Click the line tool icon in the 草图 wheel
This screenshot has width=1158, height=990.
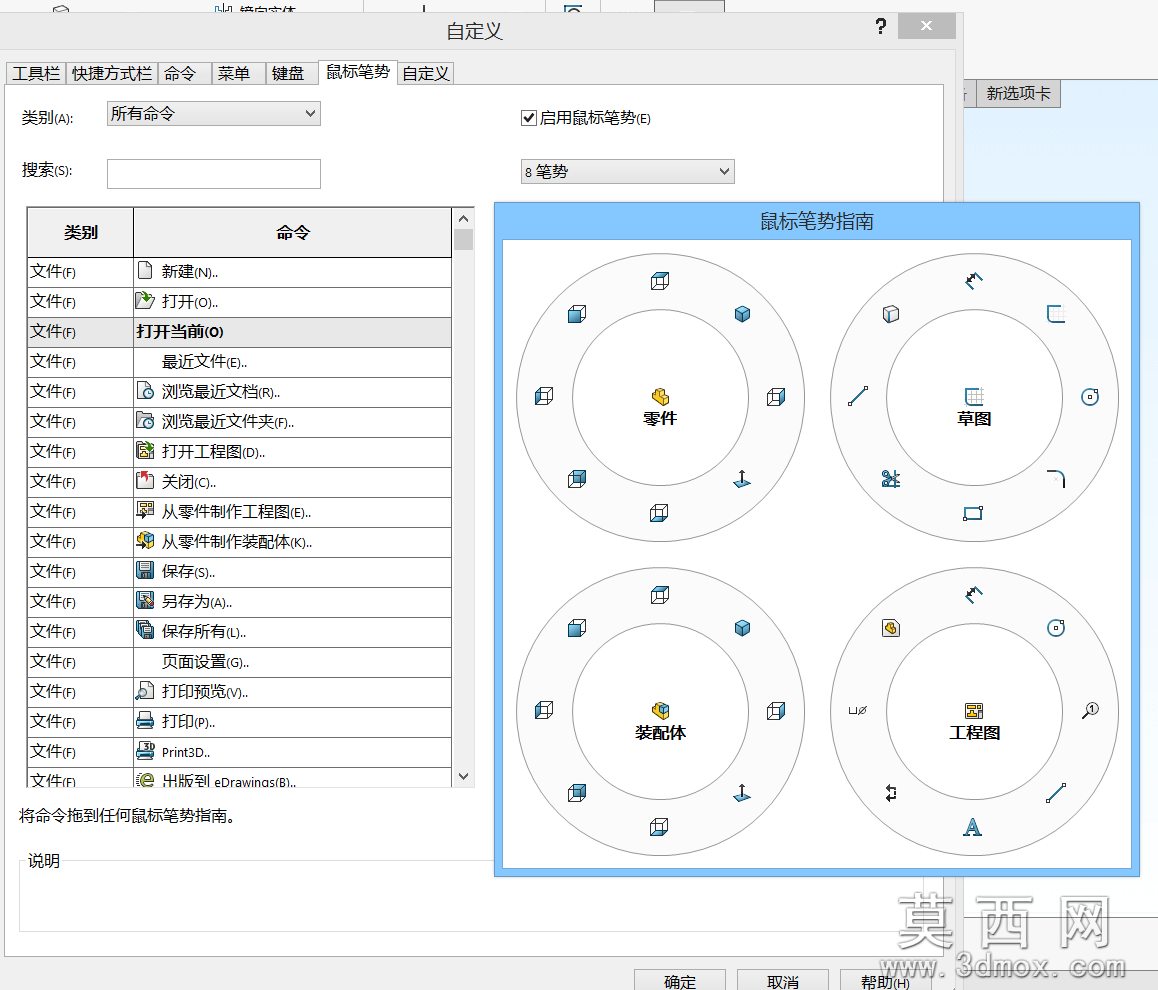(857, 396)
